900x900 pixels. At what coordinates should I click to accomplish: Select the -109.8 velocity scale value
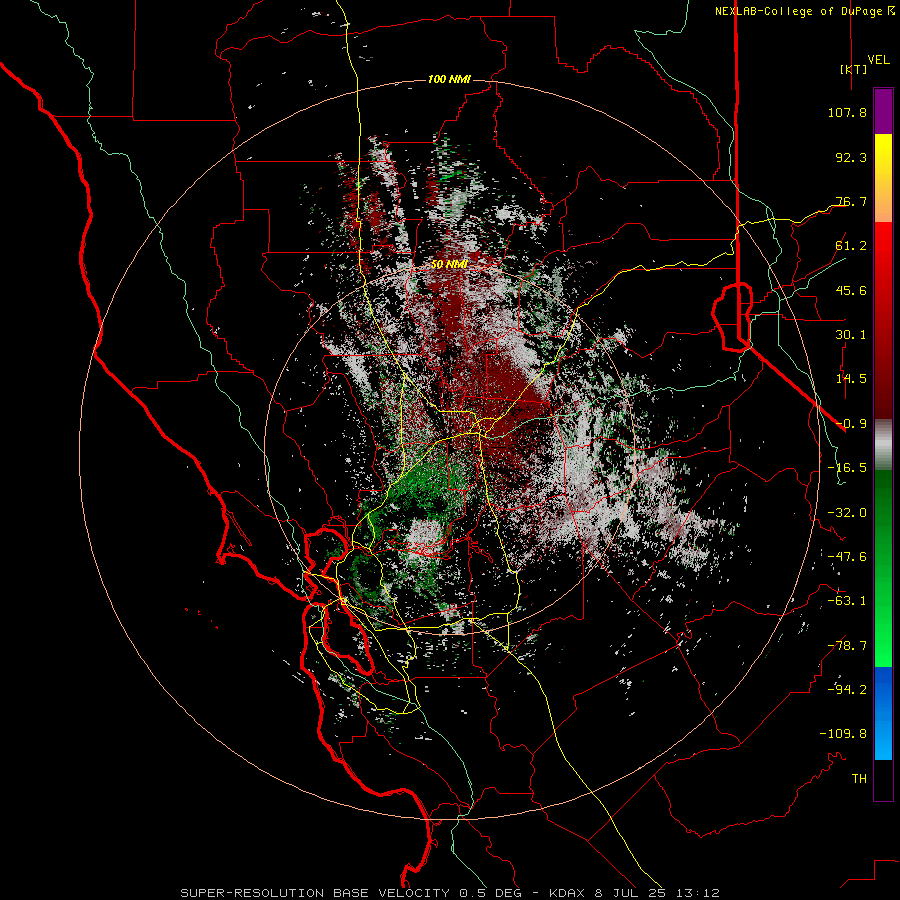[843, 734]
